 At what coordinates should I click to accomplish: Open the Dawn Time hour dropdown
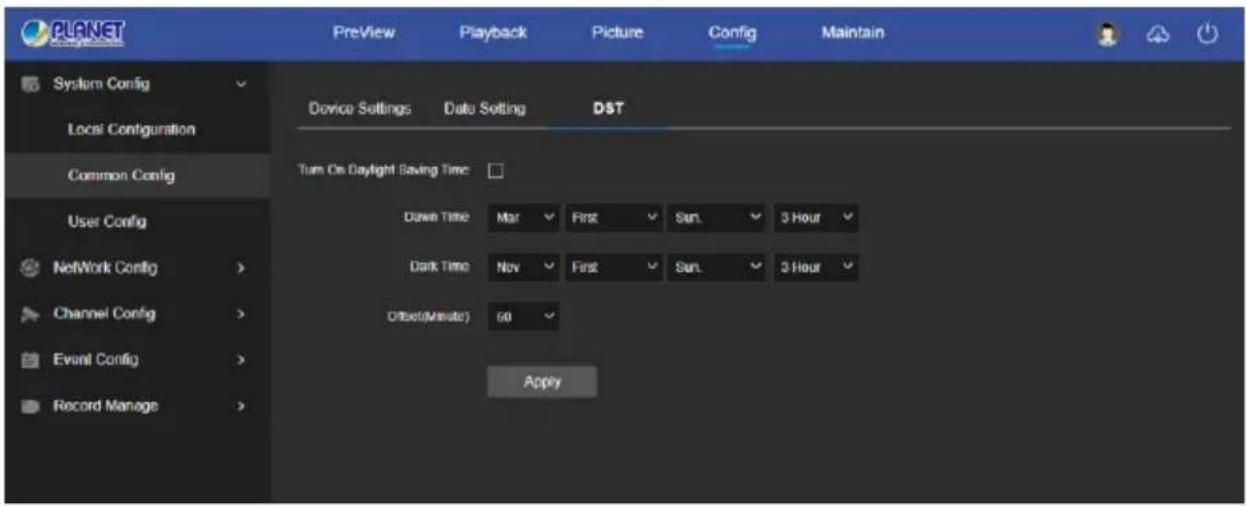click(x=816, y=217)
